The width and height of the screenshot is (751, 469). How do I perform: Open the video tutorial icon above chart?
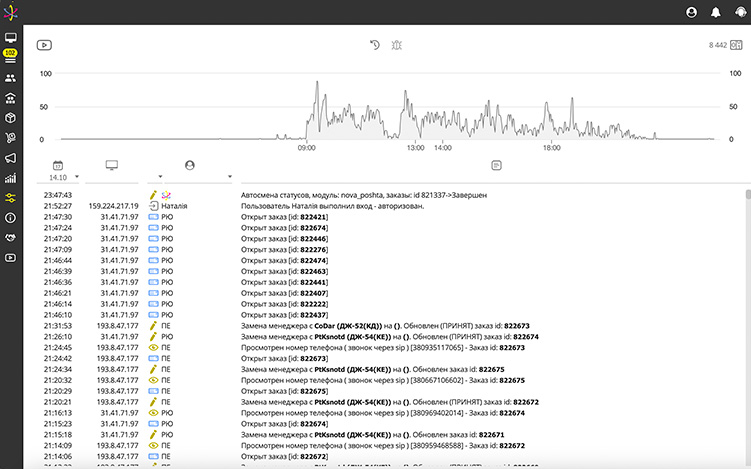(x=43, y=45)
